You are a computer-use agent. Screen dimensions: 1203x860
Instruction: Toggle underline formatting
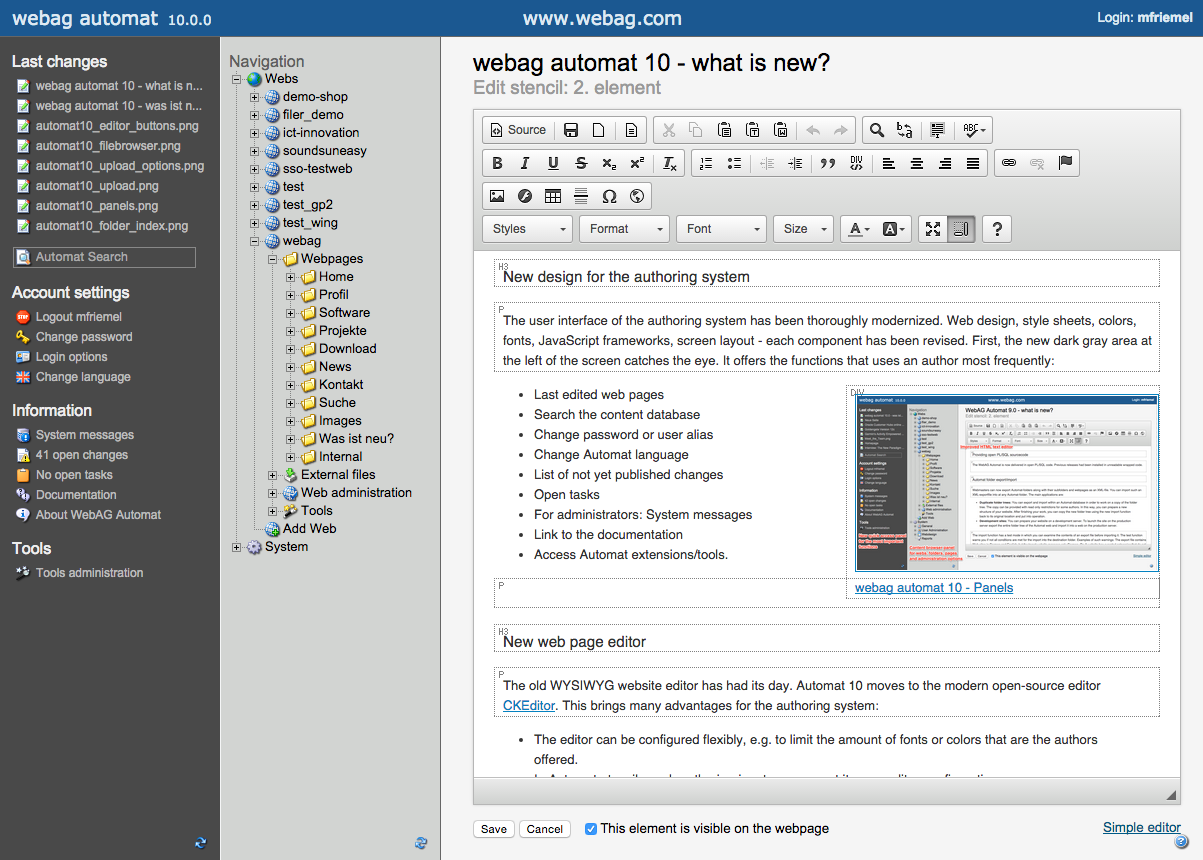pos(553,164)
